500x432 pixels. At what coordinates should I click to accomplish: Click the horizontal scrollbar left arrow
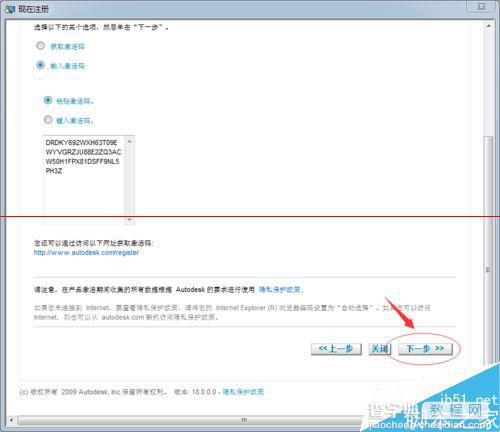11,420
